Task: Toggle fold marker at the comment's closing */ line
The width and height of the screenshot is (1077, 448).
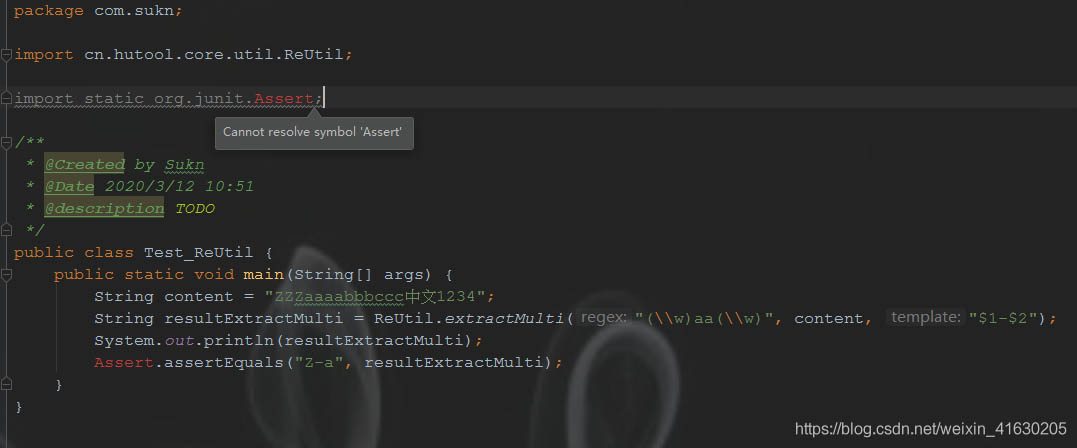Action: [x=5, y=230]
